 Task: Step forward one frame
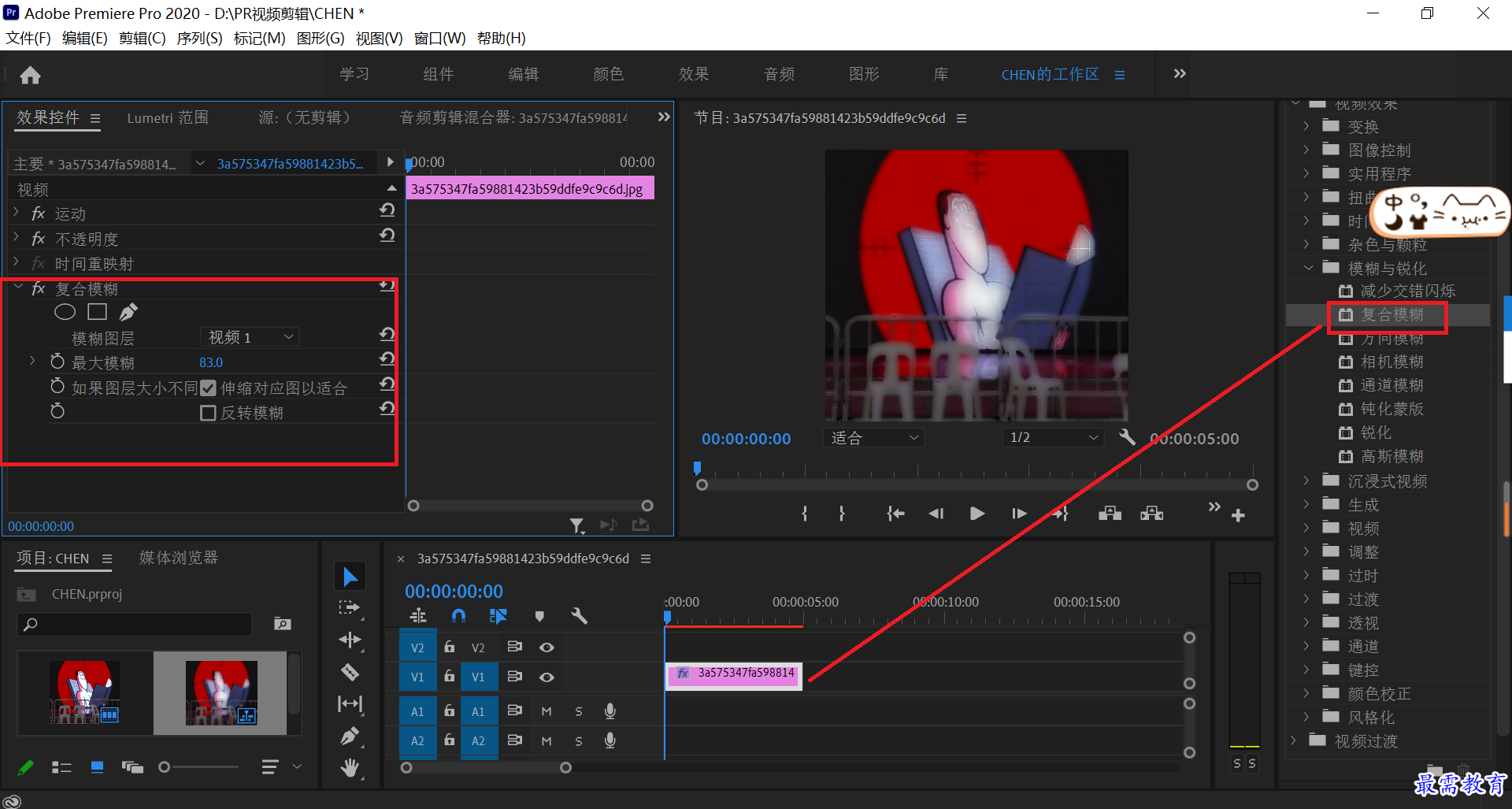pyautogui.click(x=1019, y=514)
